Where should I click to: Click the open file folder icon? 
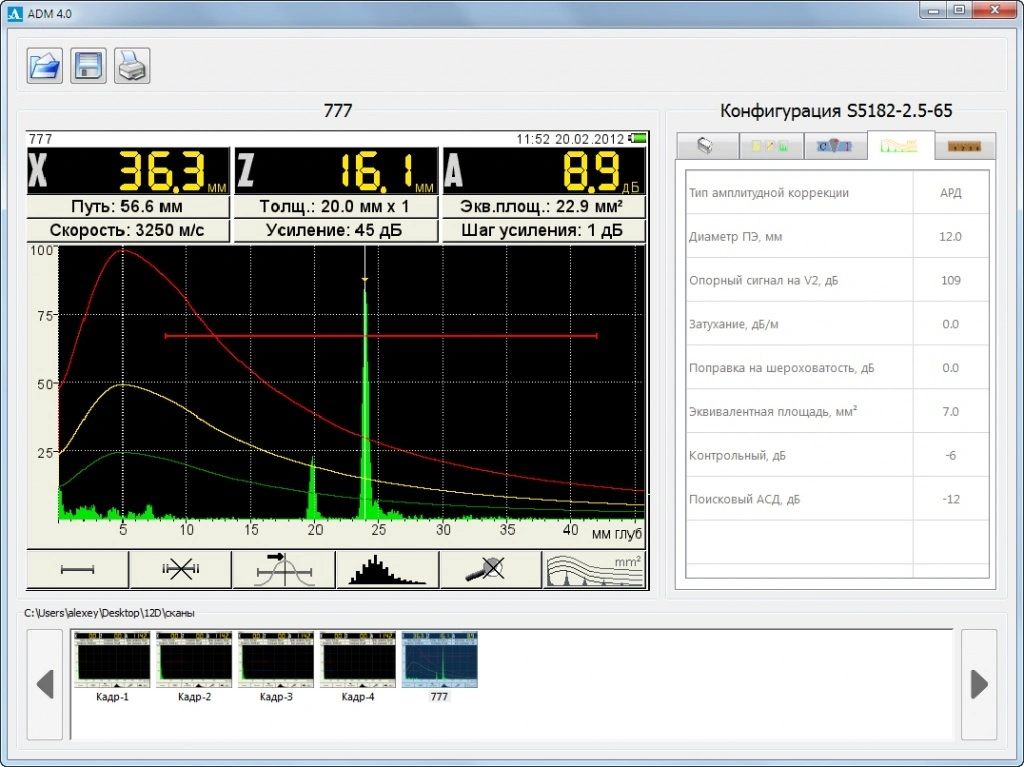[x=45, y=66]
